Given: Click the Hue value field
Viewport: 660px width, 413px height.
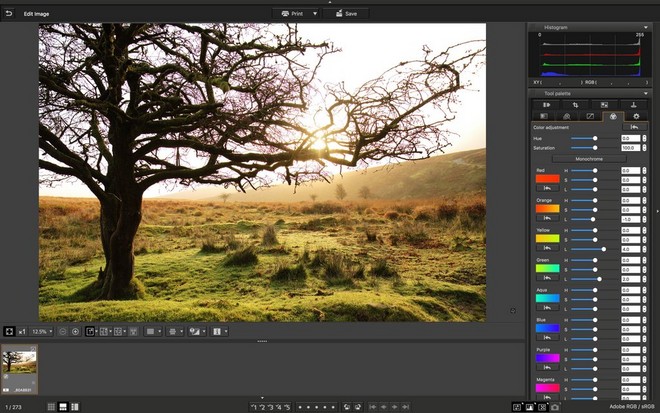Looking at the screenshot, I should point(631,138).
